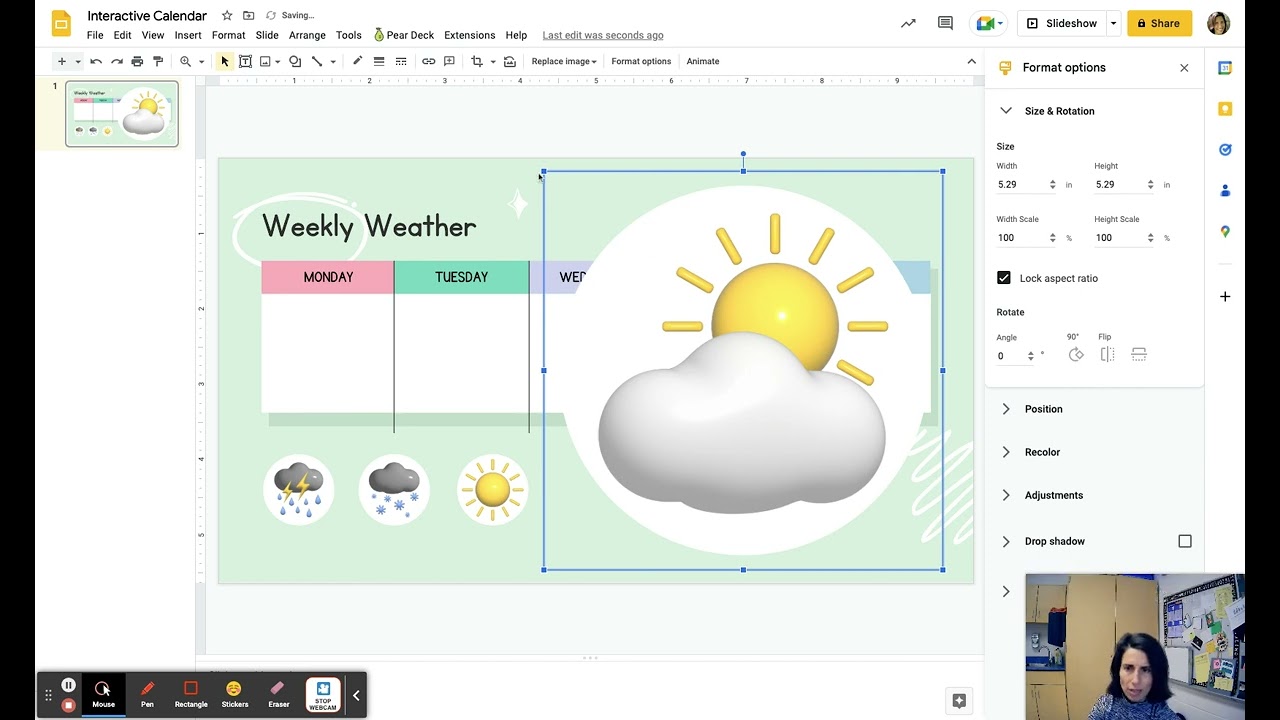Open the line type dropdown arrow

pos(333,61)
